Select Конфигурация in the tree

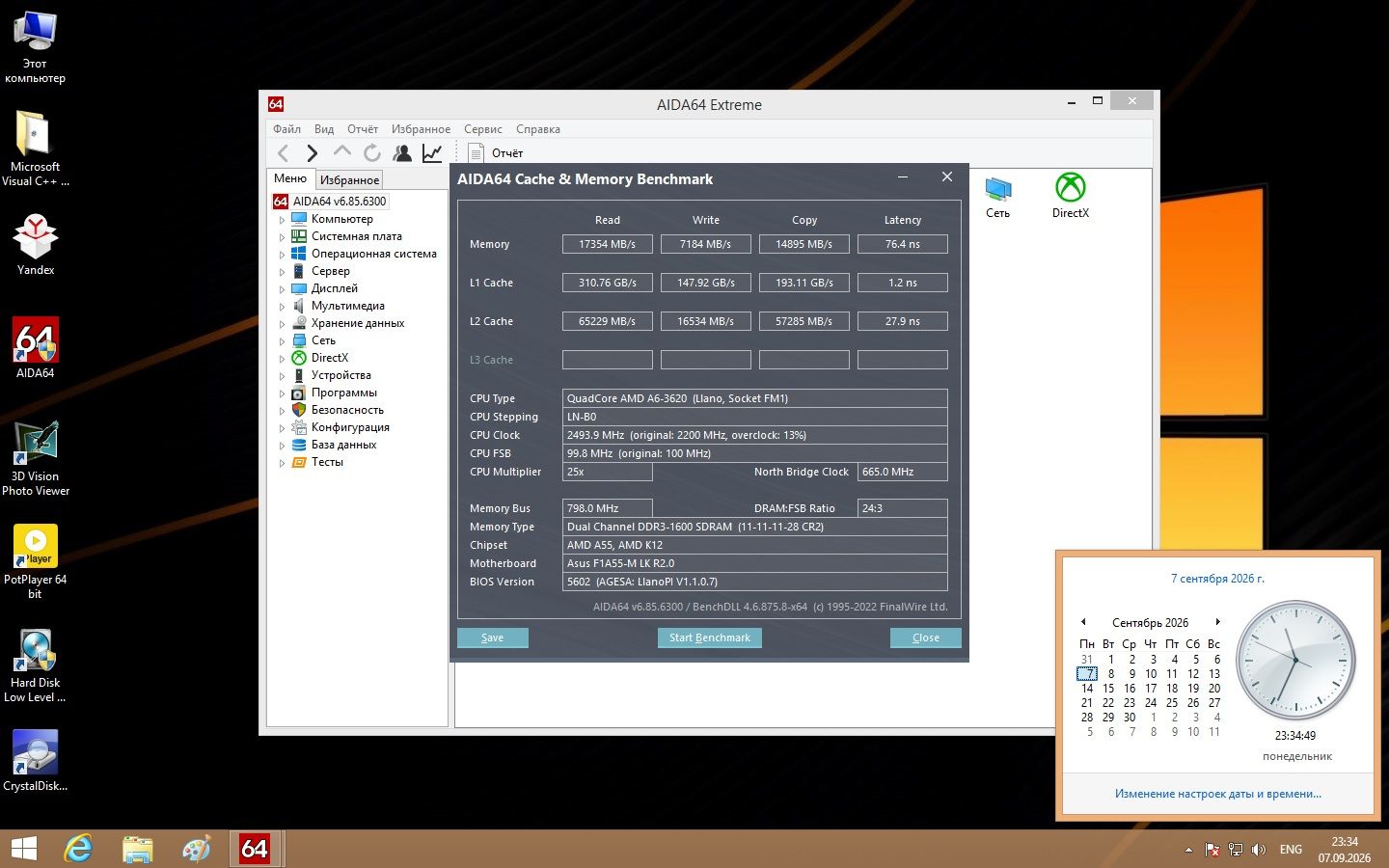[x=350, y=427]
